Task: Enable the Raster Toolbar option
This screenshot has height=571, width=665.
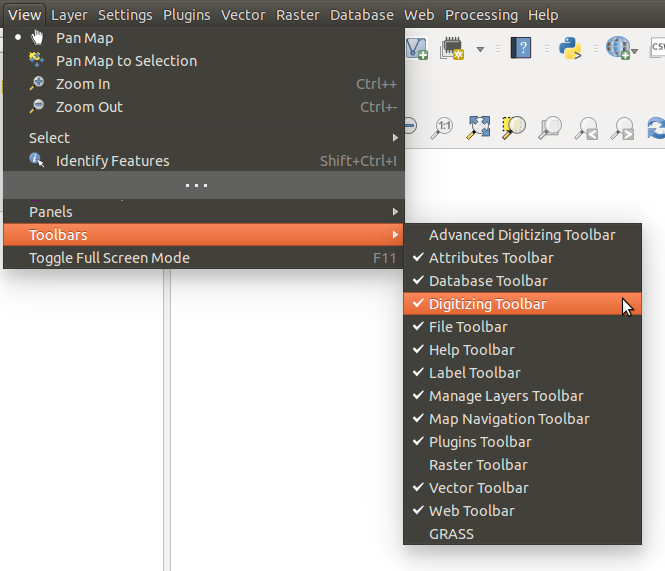Action: click(x=478, y=465)
